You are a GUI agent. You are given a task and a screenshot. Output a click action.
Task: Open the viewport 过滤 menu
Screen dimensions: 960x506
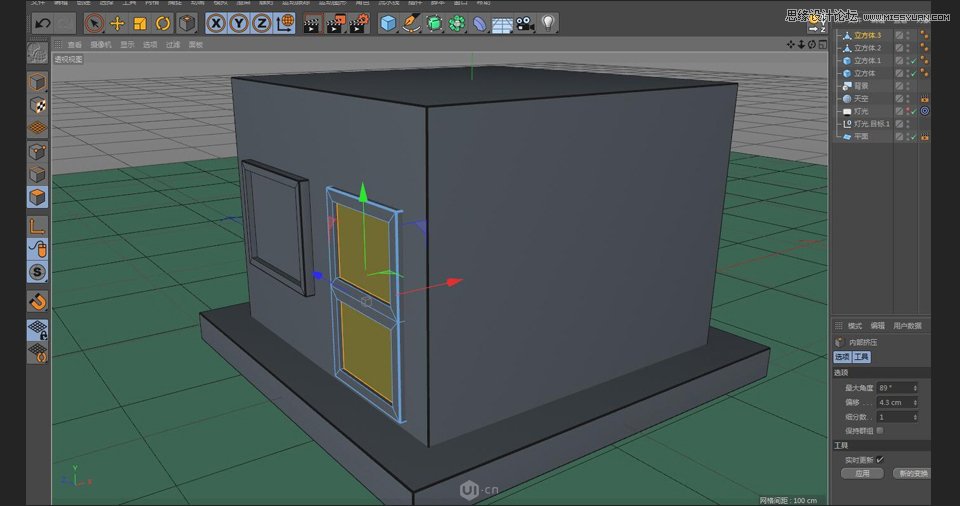click(173, 45)
